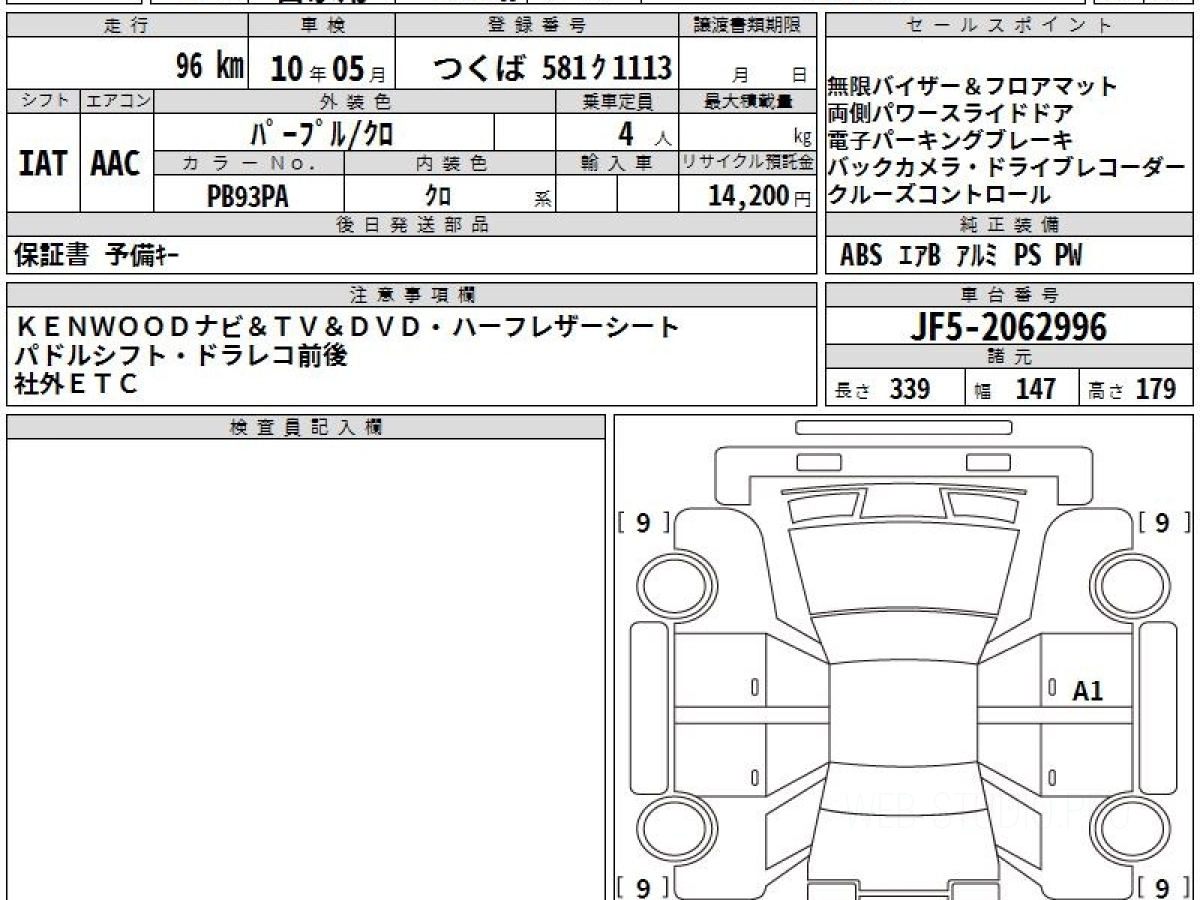Select the line "無限バイザー＆フロアマット"
1200x900 pixels.
(x=972, y=87)
